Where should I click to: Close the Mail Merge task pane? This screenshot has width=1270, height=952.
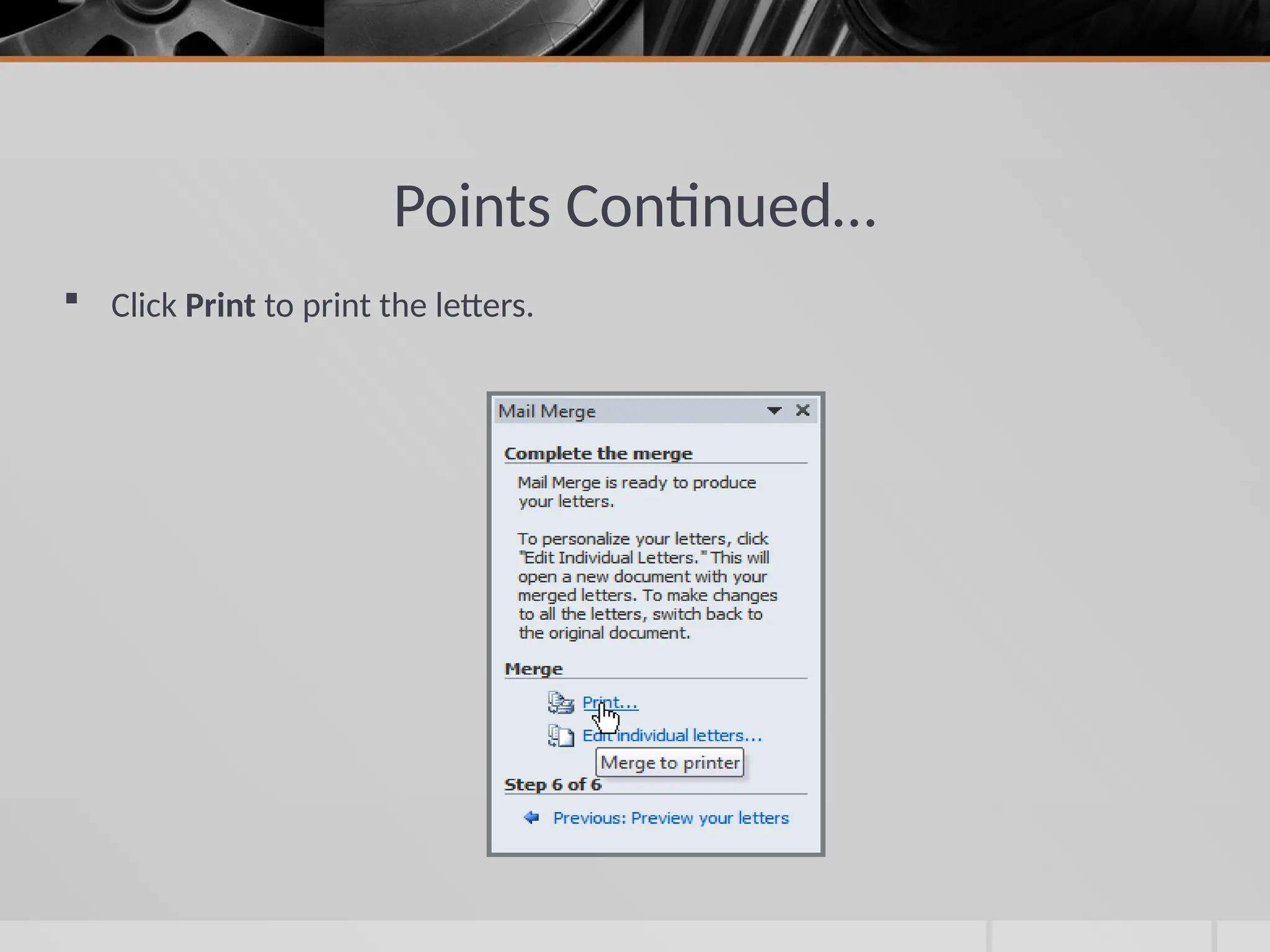pos(802,410)
